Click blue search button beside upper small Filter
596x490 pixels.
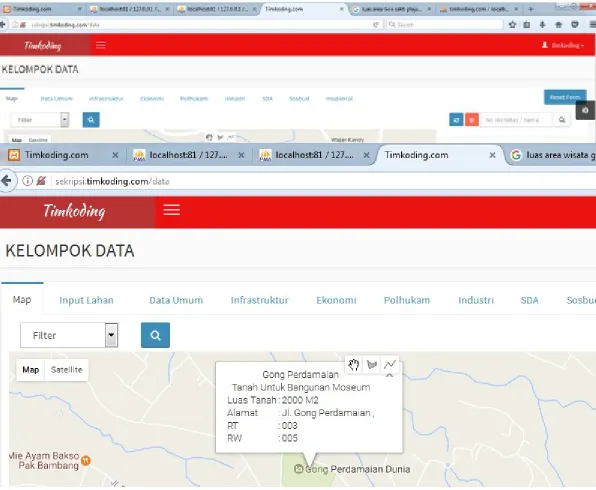(x=91, y=120)
